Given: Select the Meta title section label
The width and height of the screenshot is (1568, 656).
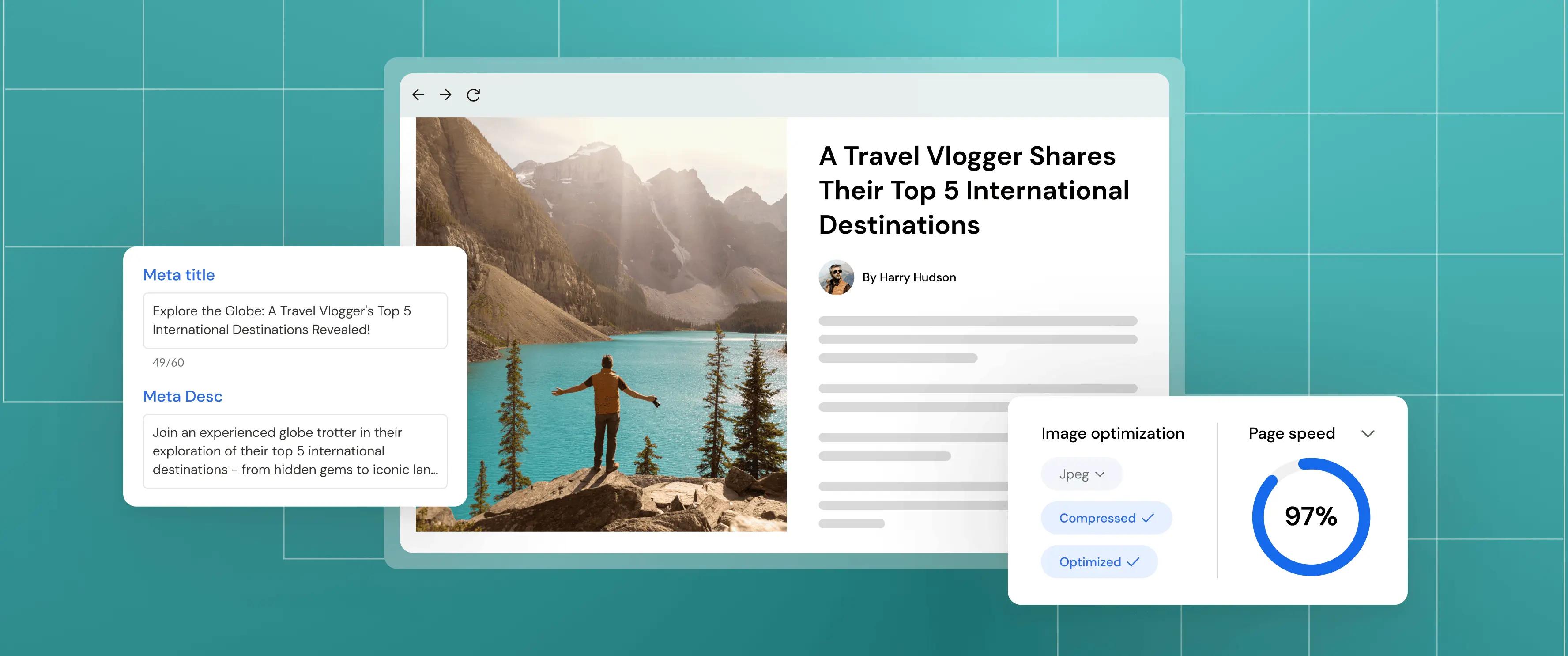Looking at the screenshot, I should [x=178, y=275].
